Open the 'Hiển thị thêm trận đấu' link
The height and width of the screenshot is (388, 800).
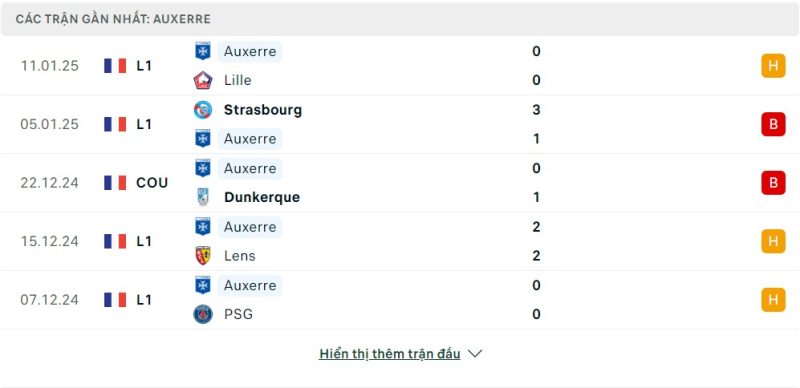point(390,354)
